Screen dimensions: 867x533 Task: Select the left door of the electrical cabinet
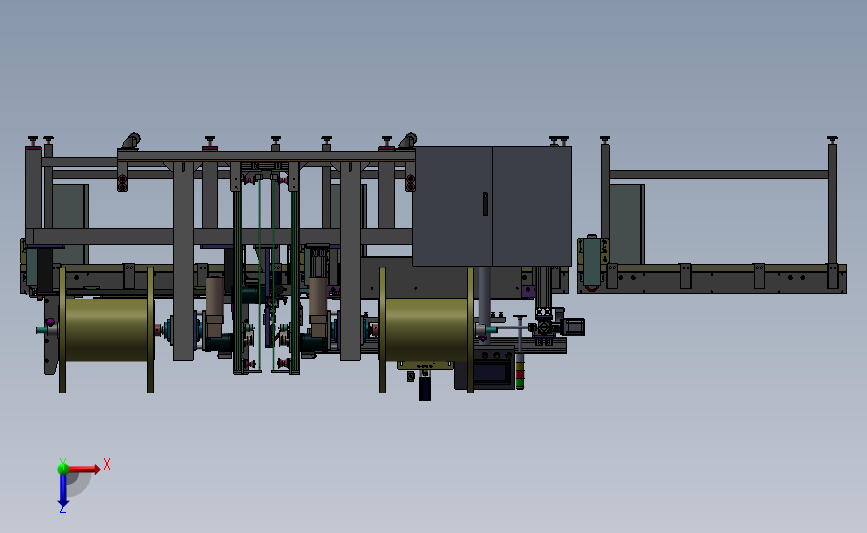pyautogui.click(x=452, y=206)
